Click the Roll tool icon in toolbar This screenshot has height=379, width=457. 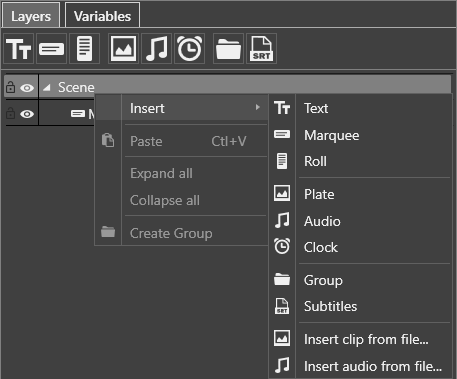[84, 49]
